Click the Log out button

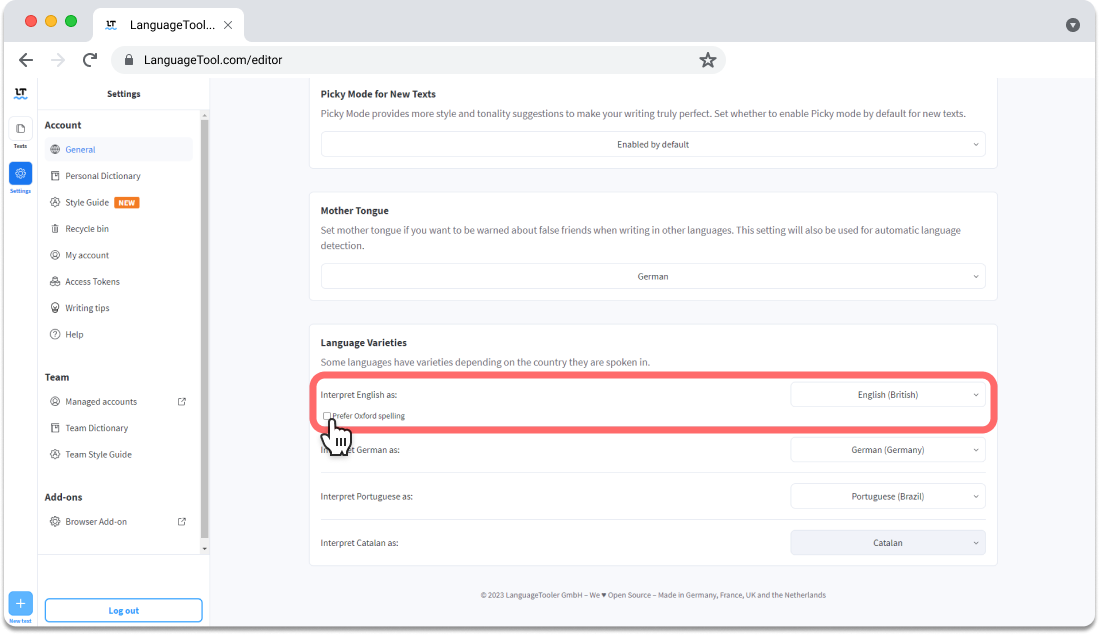pos(123,610)
